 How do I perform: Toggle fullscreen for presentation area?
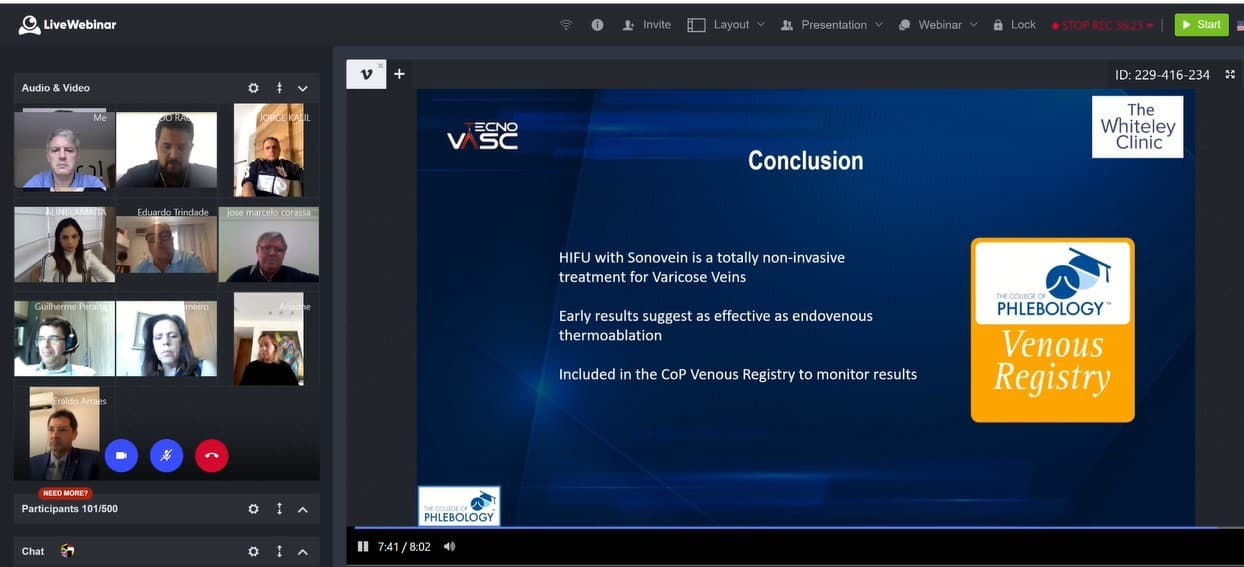(x=1230, y=74)
